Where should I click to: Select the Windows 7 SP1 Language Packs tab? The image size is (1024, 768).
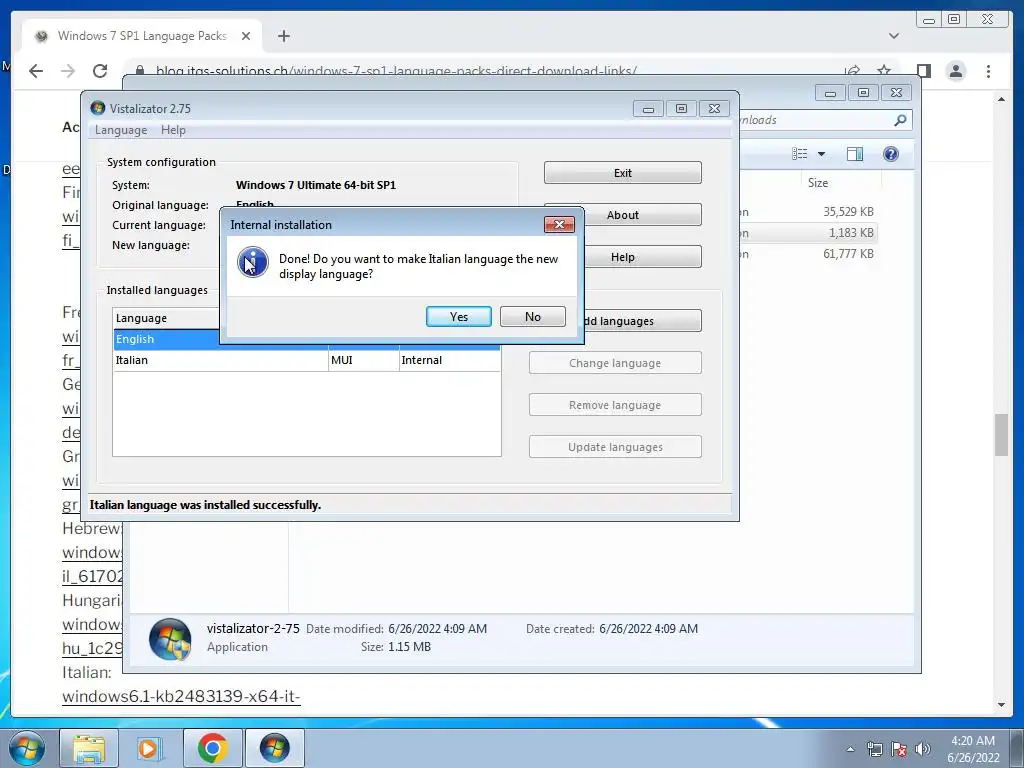(x=142, y=36)
